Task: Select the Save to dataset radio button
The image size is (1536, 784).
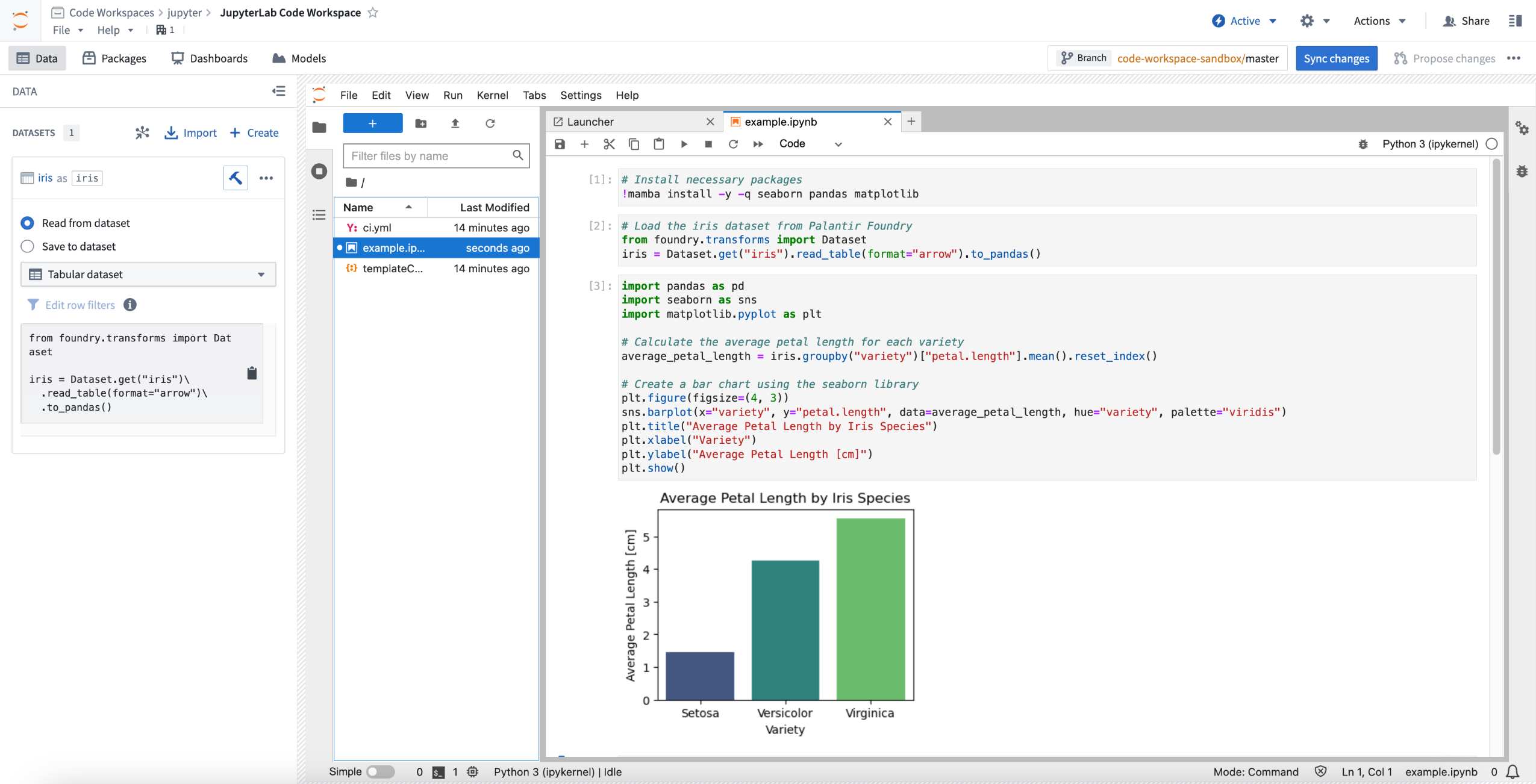Action: coord(27,245)
